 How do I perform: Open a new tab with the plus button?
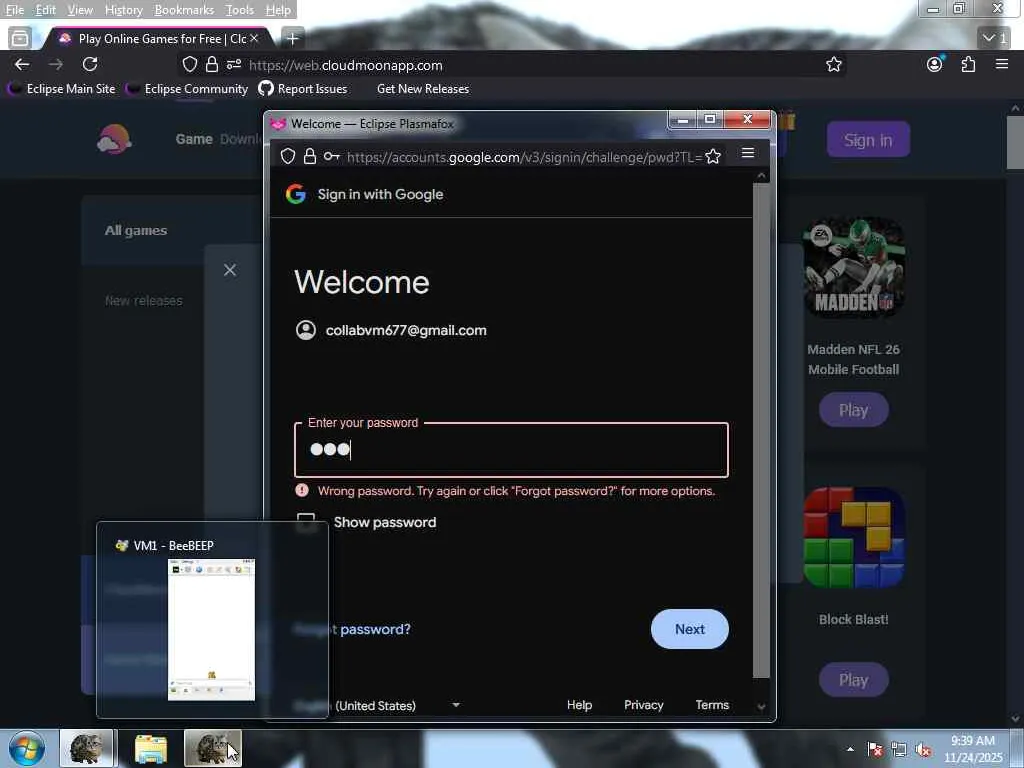293,39
